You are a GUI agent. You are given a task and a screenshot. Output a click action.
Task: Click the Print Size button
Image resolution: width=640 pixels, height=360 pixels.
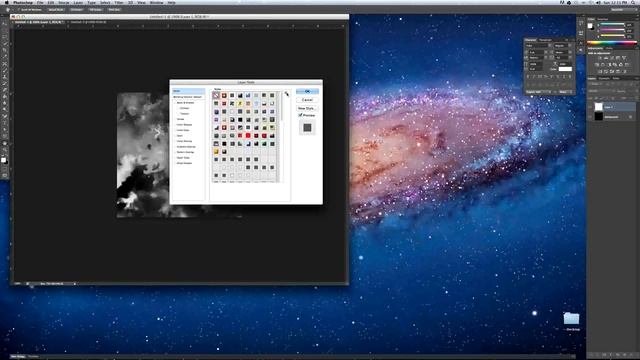point(115,9)
